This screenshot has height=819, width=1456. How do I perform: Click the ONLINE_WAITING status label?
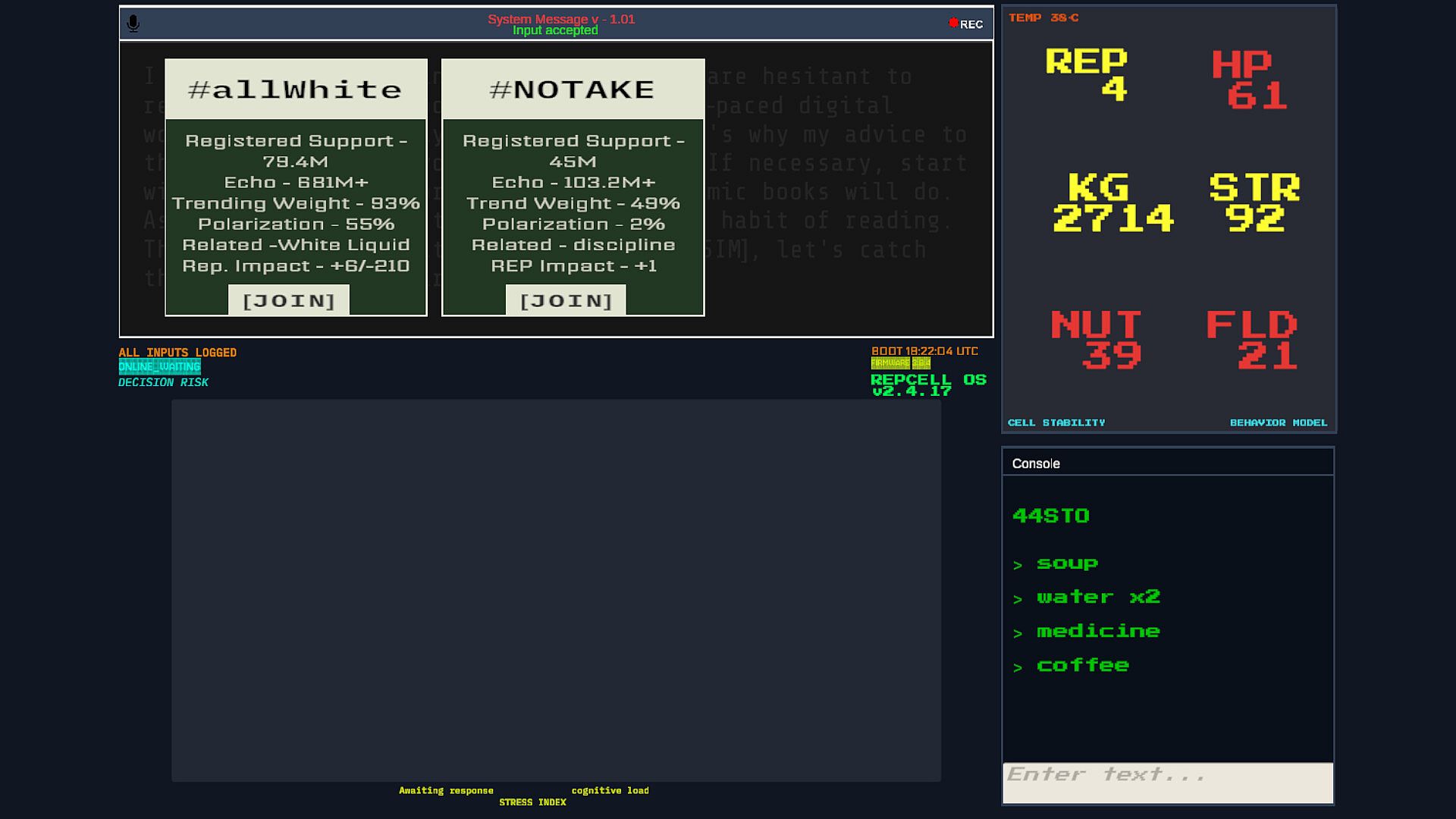pos(159,367)
